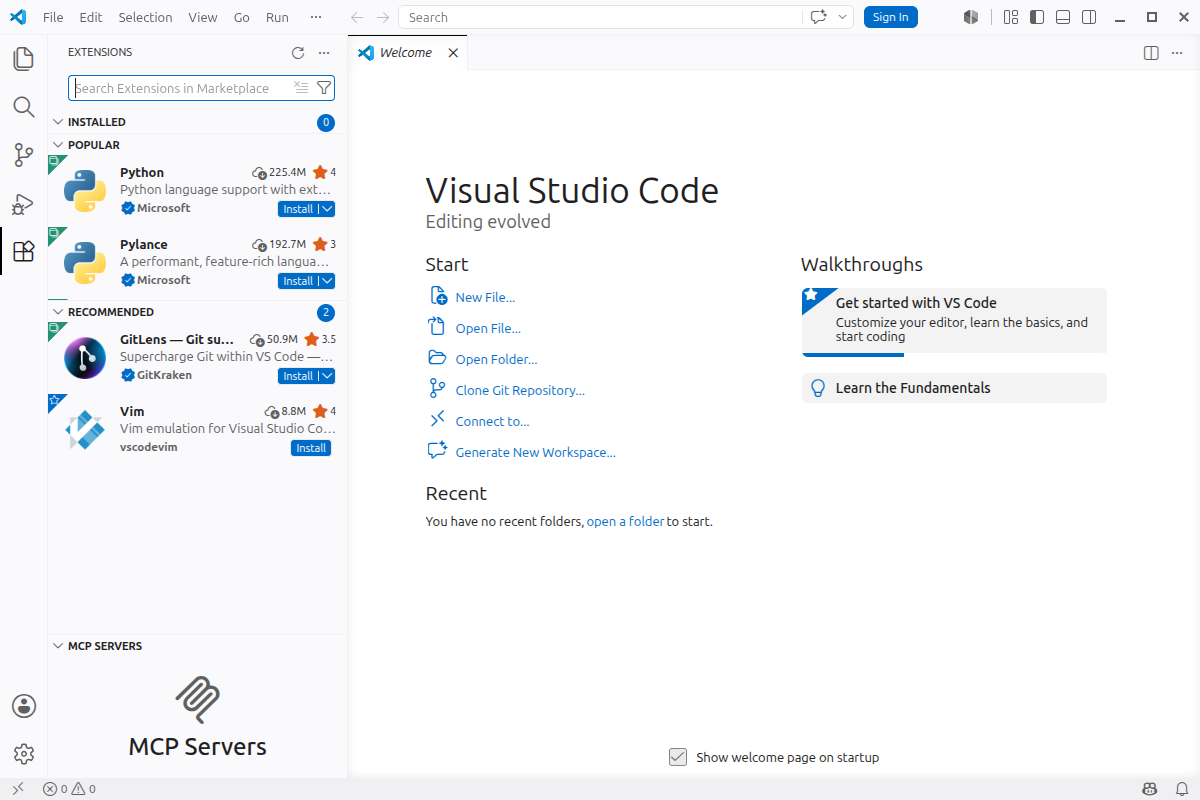Click the Open File link
Viewport: 1200px width, 800px height.
(x=488, y=328)
